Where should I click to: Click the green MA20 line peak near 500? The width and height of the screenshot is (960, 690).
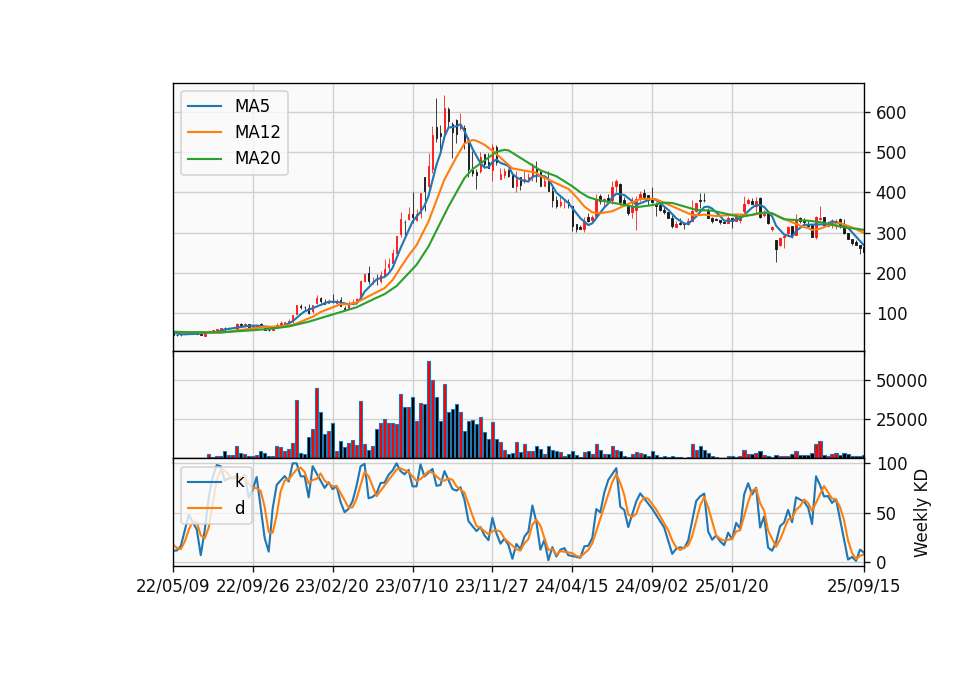[x=504, y=149]
